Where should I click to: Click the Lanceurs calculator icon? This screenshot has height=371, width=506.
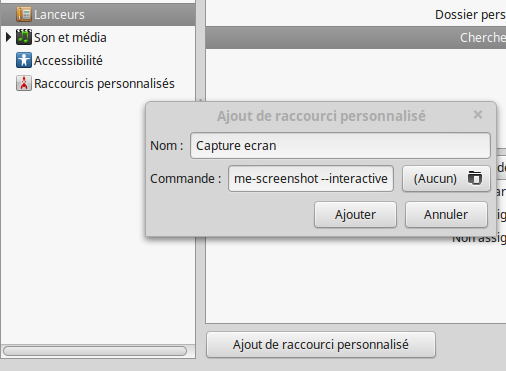click(x=24, y=15)
